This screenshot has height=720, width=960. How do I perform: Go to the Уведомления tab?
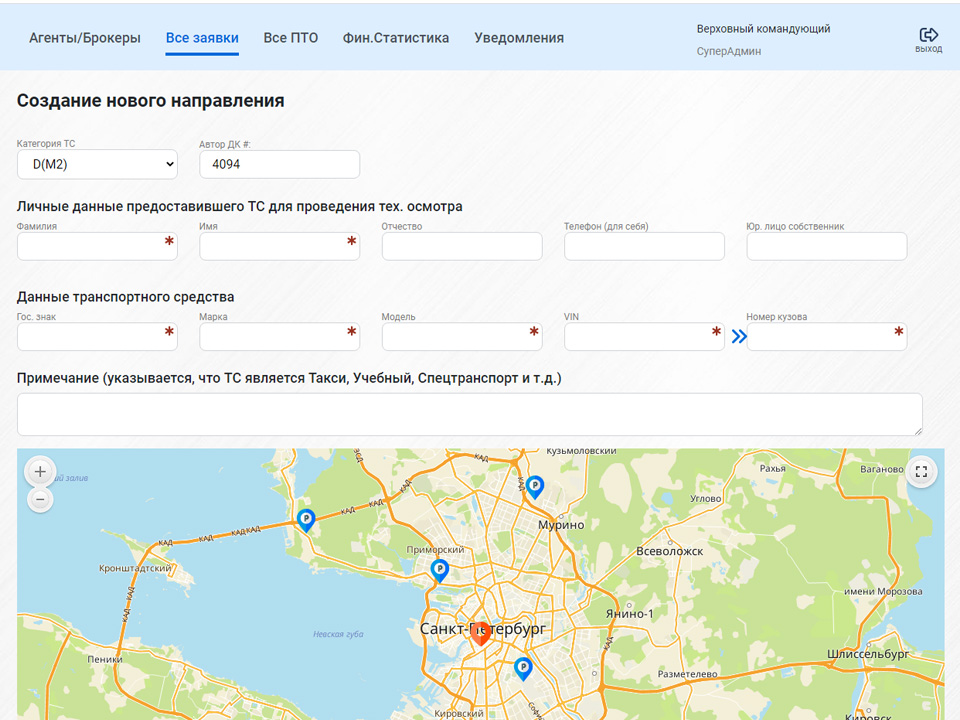pos(519,38)
